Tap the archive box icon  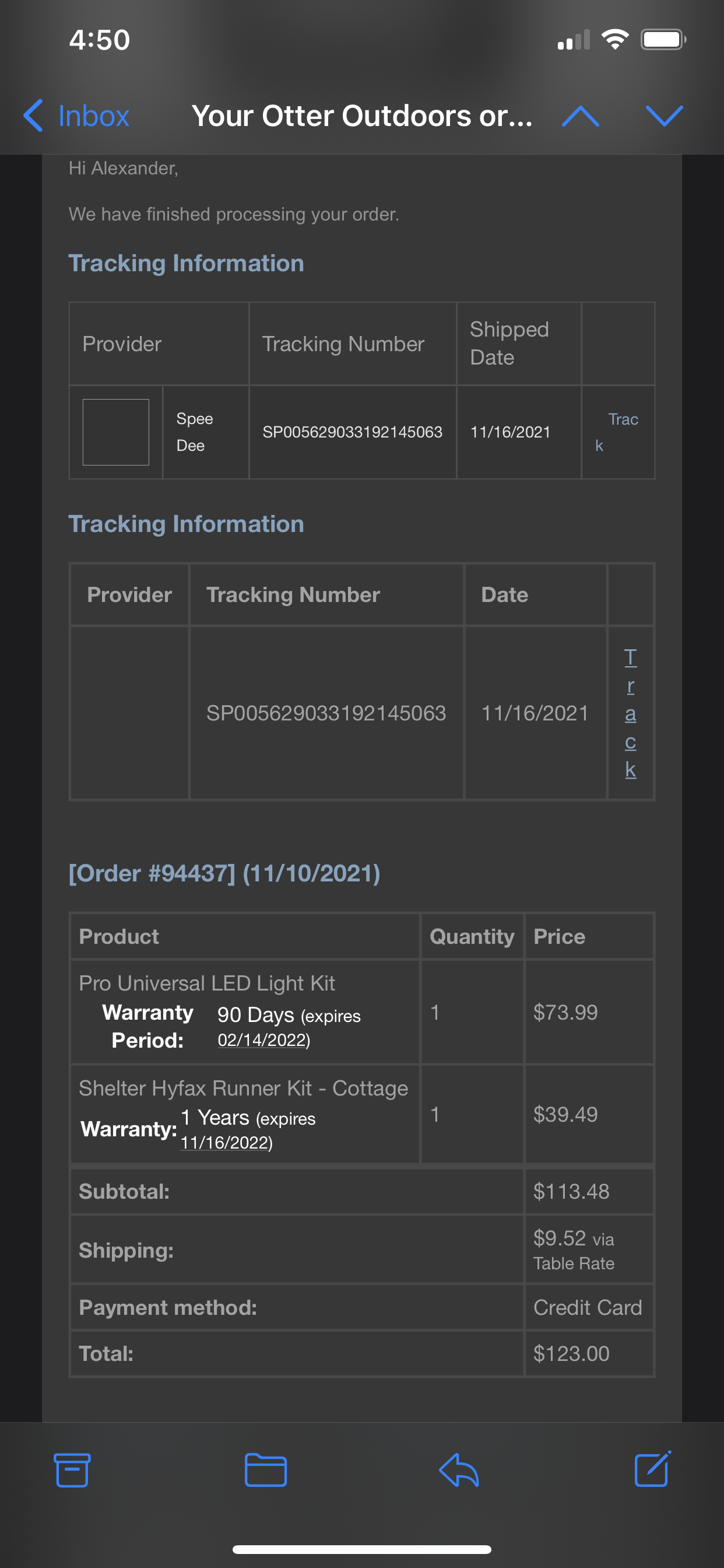coord(72,1470)
